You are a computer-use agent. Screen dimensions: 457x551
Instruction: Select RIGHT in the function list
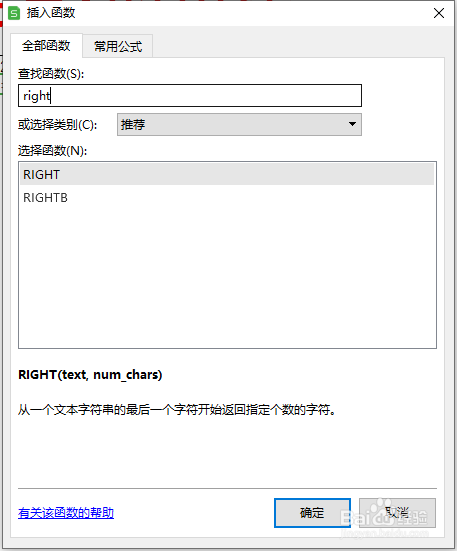coord(227,174)
